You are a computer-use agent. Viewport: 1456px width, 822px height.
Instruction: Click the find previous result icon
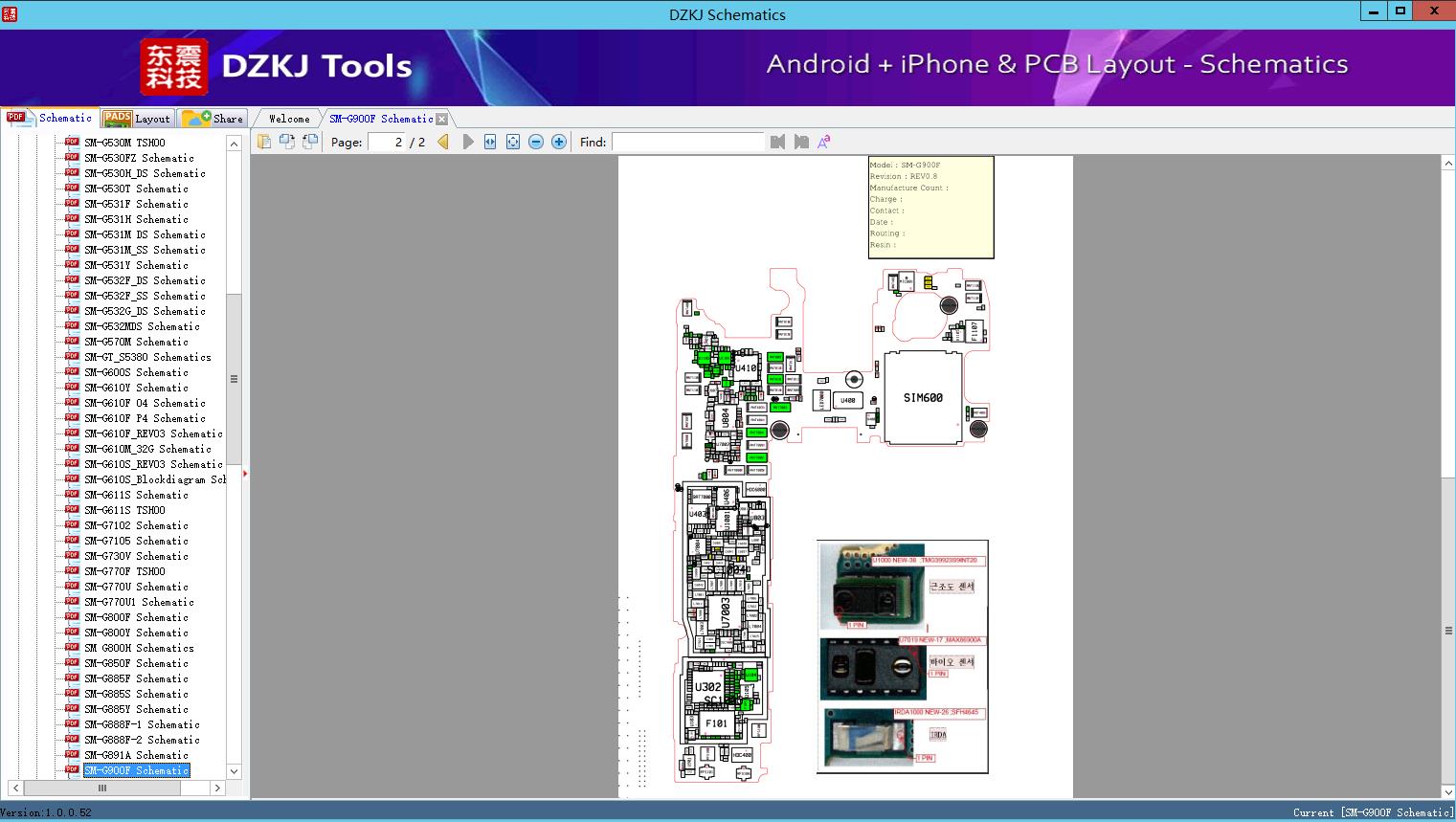(x=777, y=142)
